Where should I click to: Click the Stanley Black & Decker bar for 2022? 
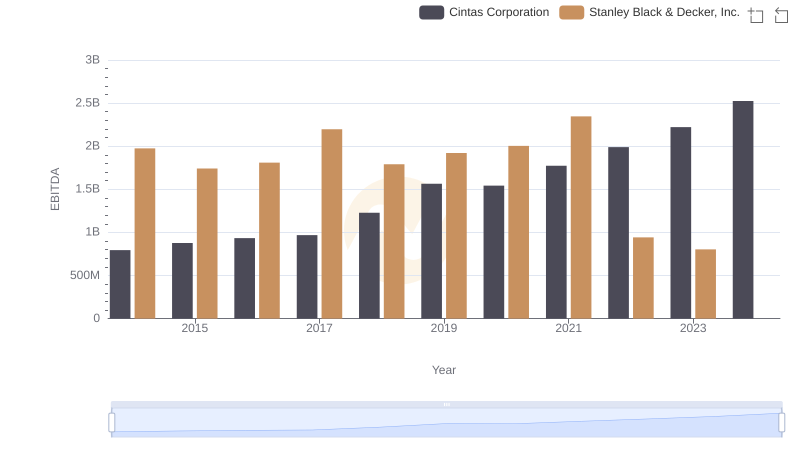click(x=643, y=278)
